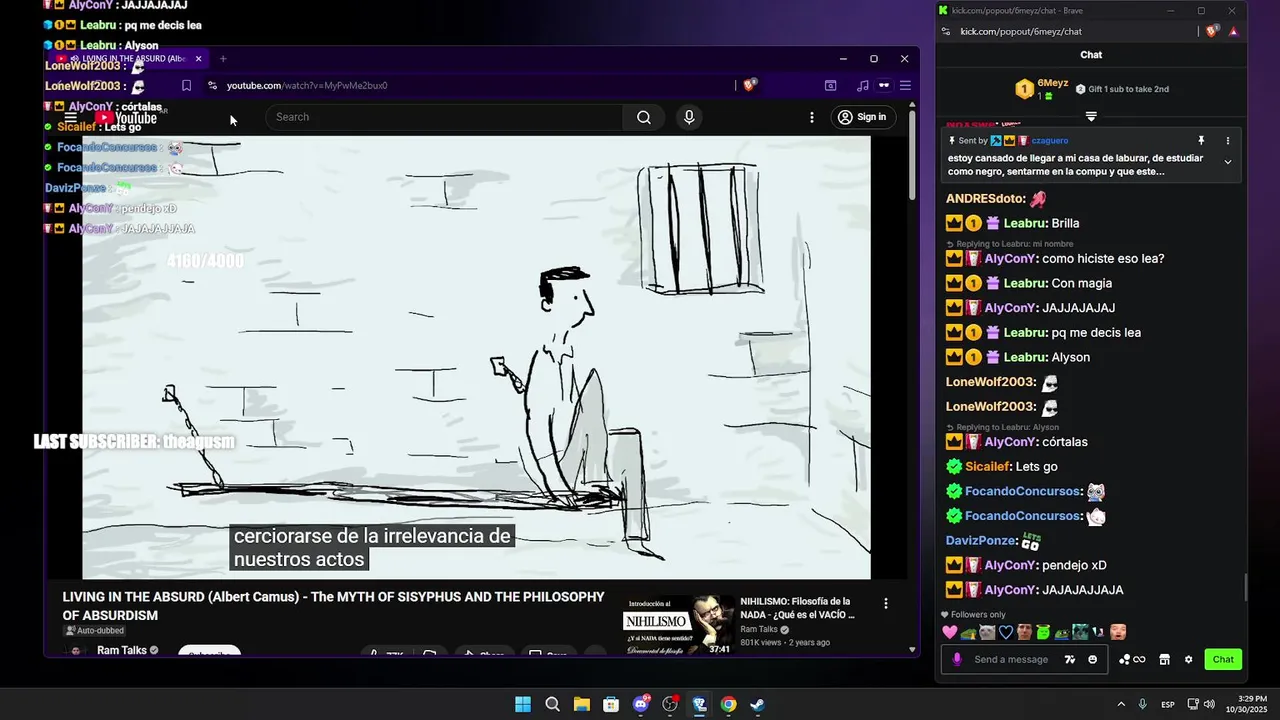Click Brave shields icon in Kick chat window
This screenshot has width=1280, height=720.
[x=1212, y=31]
